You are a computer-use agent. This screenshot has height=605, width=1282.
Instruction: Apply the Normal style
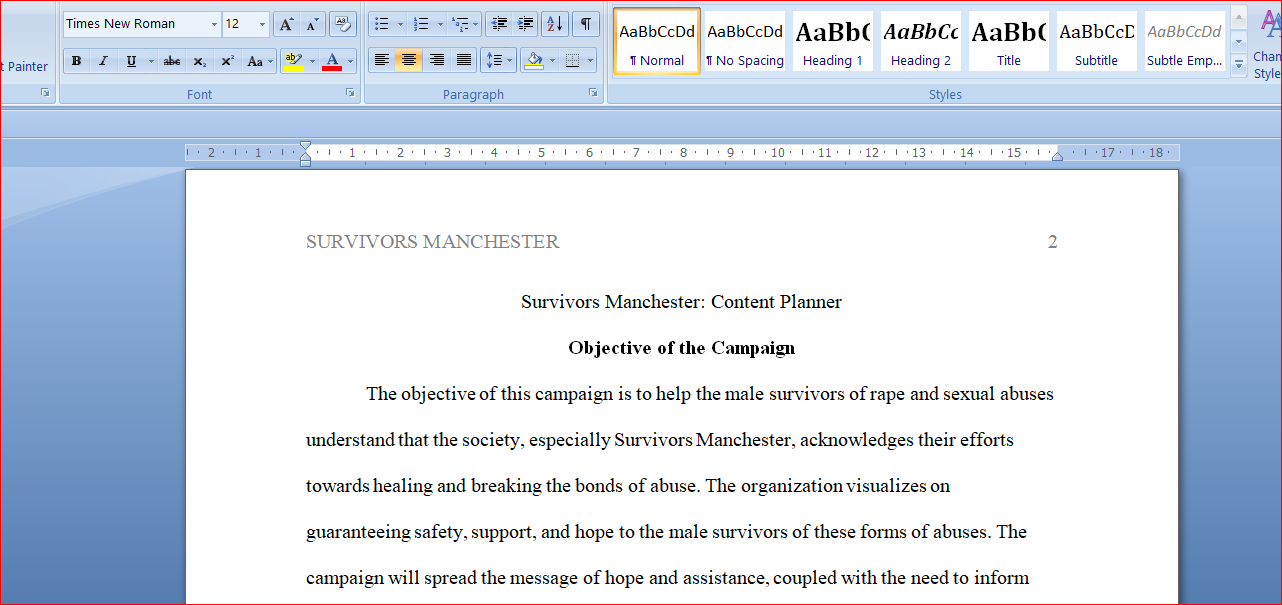[657, 41]
